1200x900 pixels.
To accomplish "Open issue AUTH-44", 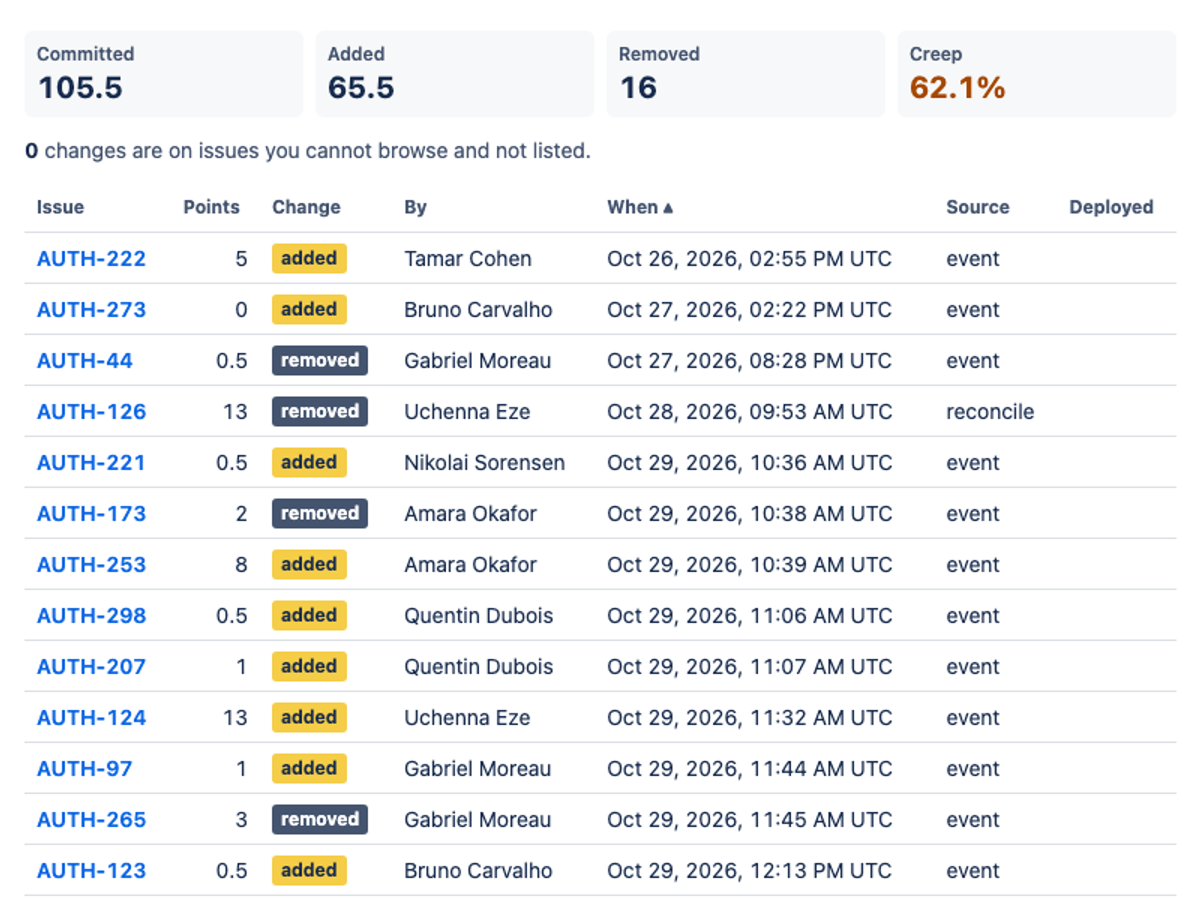I will click(x=85, y=361).
